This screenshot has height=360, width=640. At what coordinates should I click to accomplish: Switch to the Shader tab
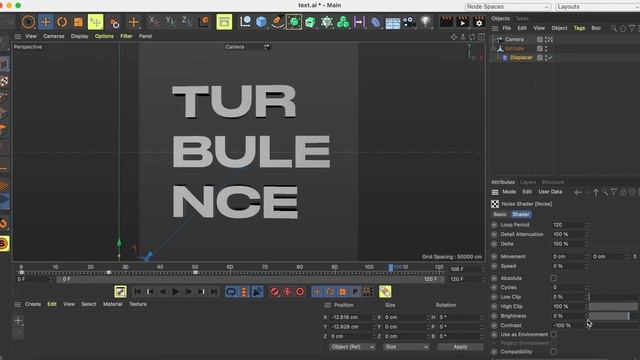521,214
